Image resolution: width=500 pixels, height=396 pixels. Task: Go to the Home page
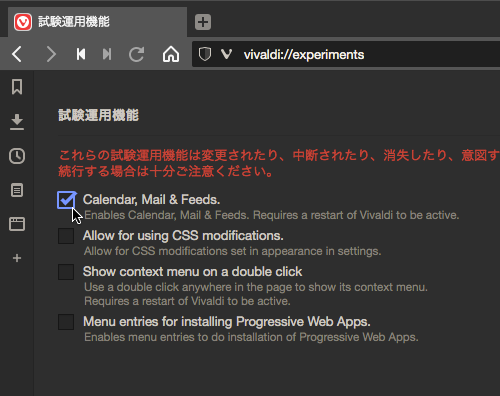tap(171, 54)
